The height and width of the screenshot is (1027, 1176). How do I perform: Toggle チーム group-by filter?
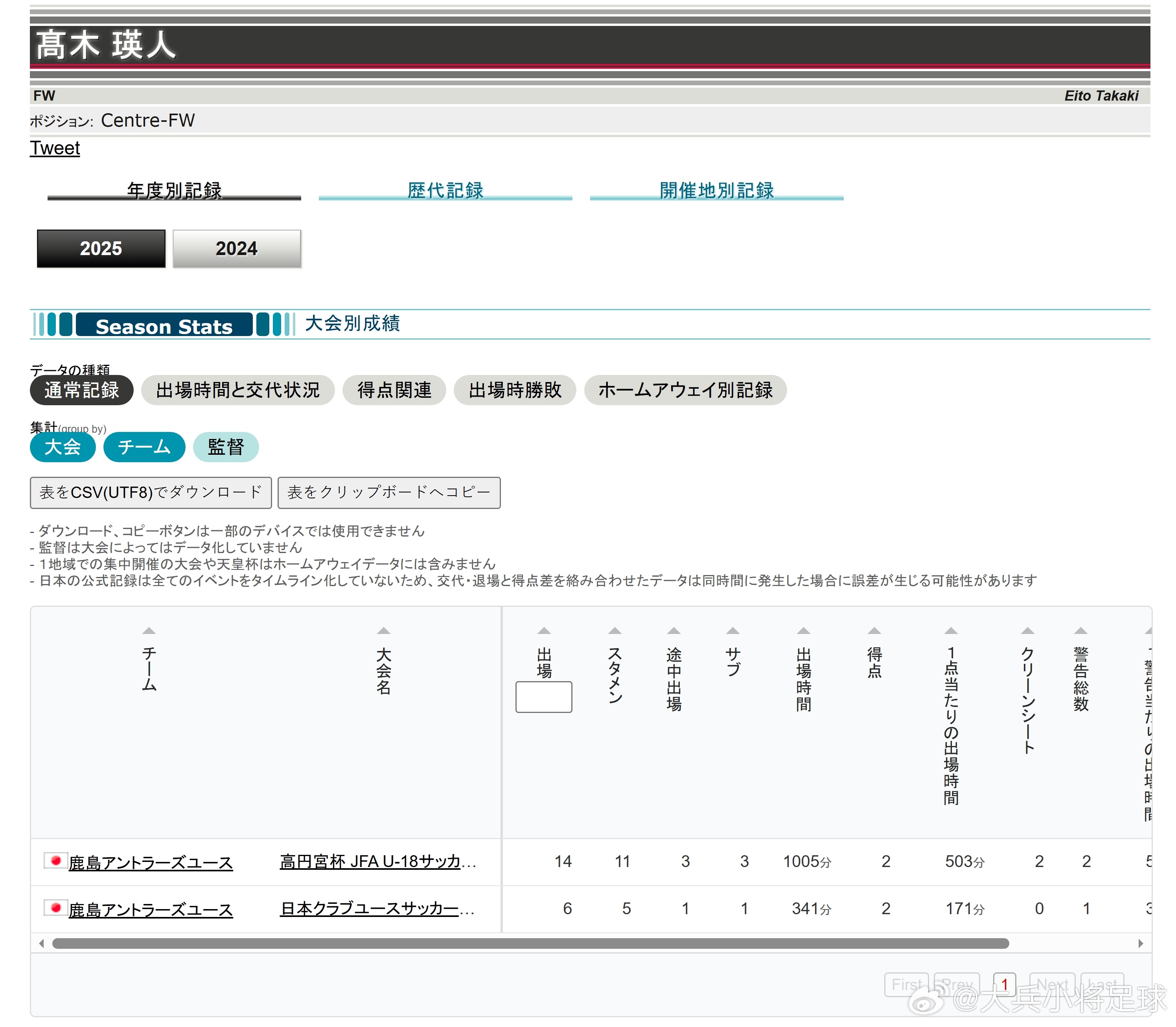[144, 447]
